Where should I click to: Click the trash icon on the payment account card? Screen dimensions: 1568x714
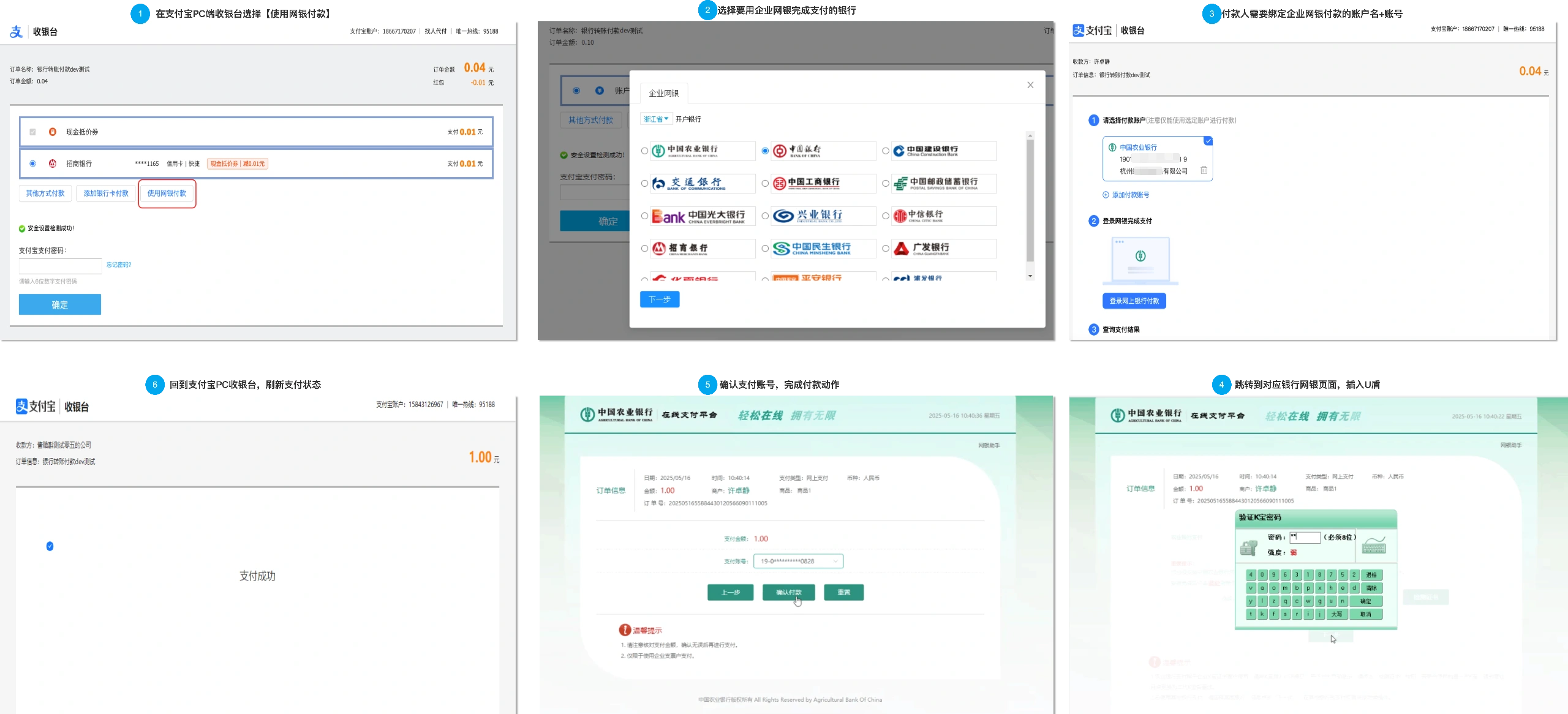coord(1204,170)
